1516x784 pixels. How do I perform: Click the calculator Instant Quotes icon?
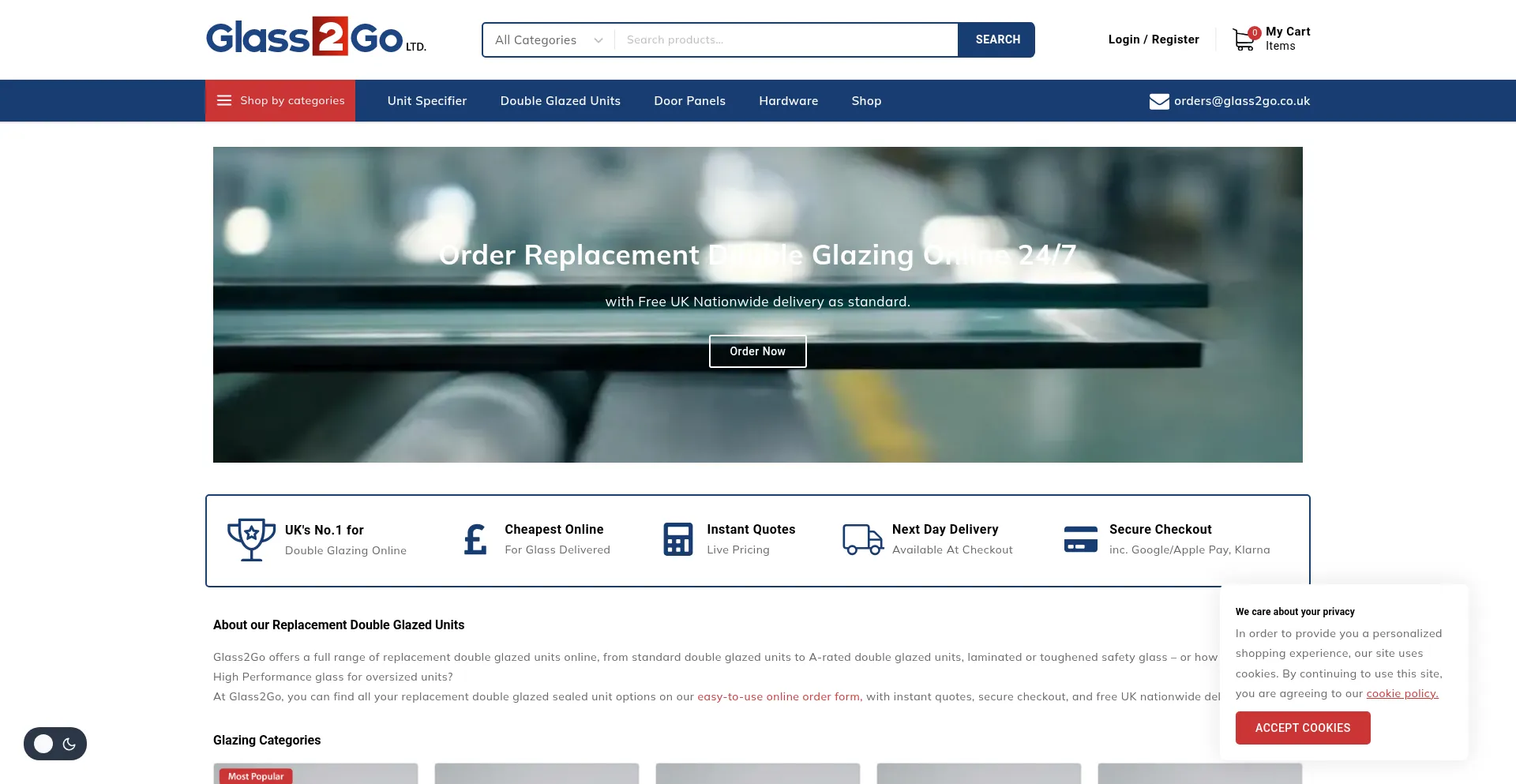677,540
